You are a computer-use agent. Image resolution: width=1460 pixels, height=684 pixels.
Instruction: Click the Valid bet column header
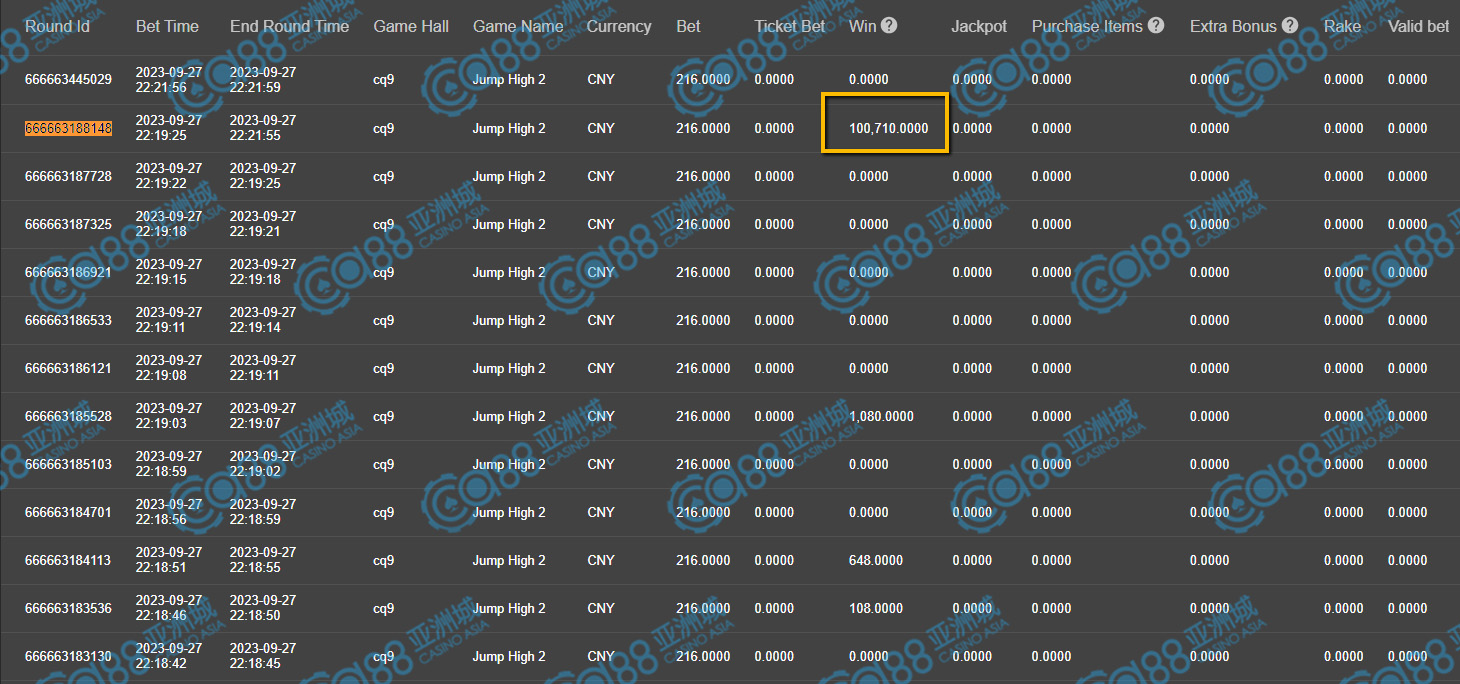tap(1418, 27)
